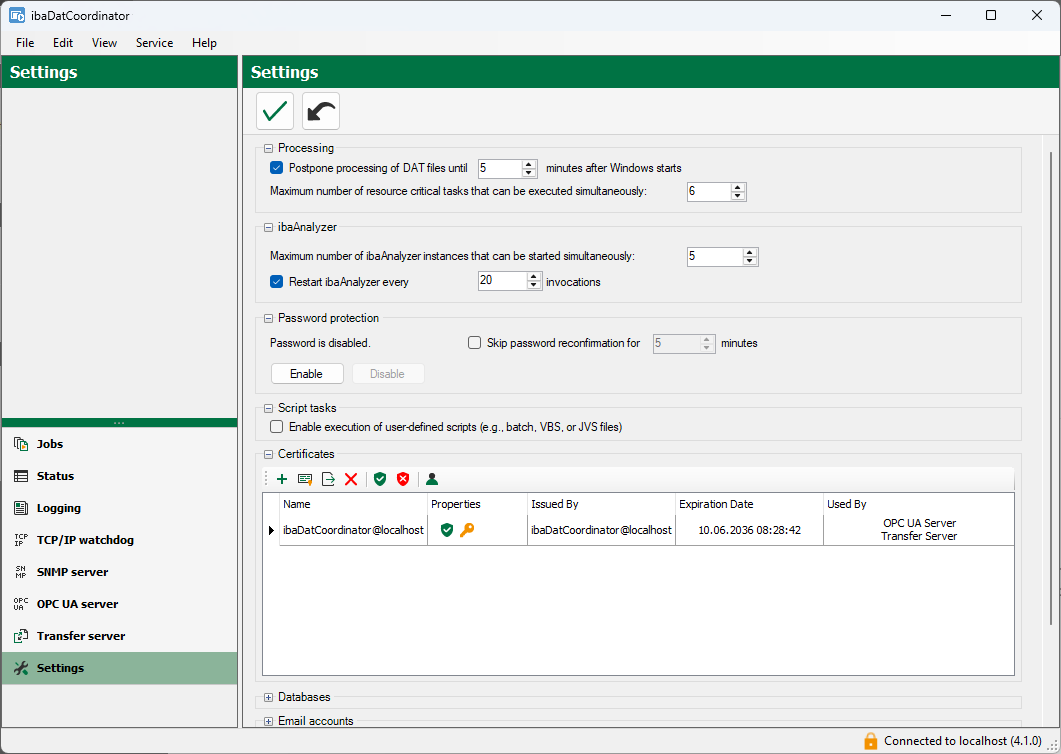Trust certificate using green shield toolbar icon
The image size is (1061, 754).
380,479
